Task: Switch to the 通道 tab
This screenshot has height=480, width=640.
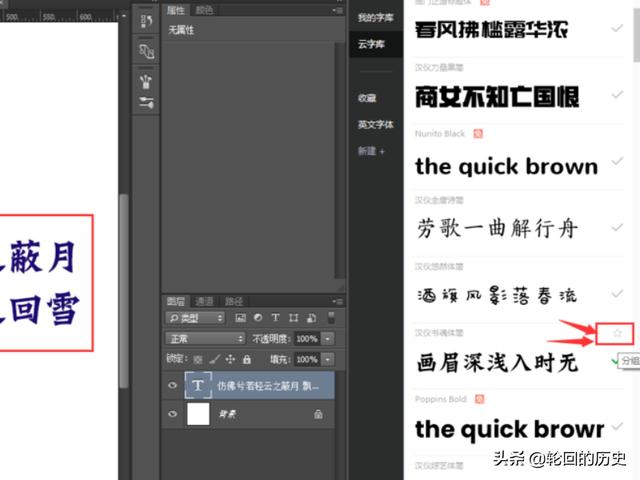Action: pyautogui.click(x=204, y=300)
